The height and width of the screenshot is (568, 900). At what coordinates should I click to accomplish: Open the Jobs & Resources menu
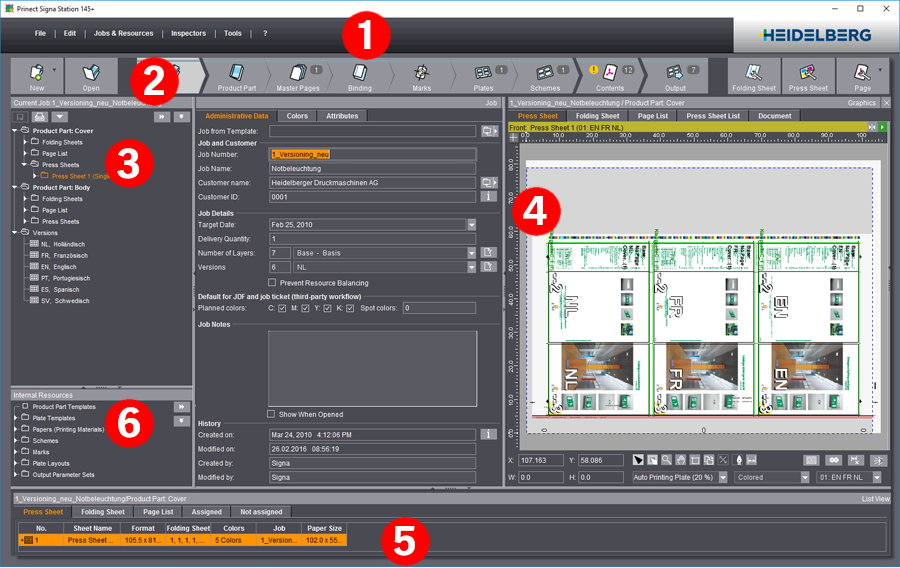click(123, 33)
